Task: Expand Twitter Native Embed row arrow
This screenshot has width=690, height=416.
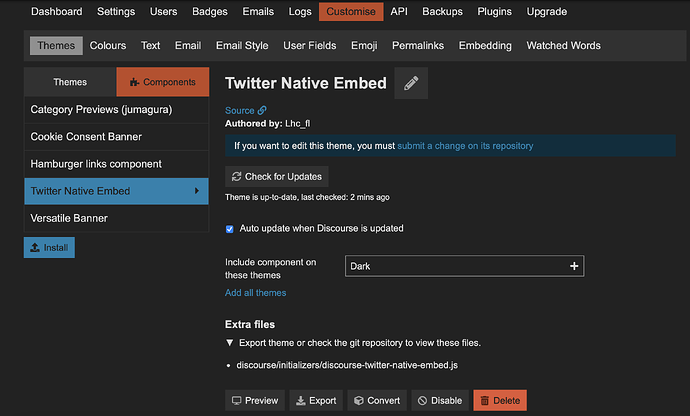Action: coord(197,191)
